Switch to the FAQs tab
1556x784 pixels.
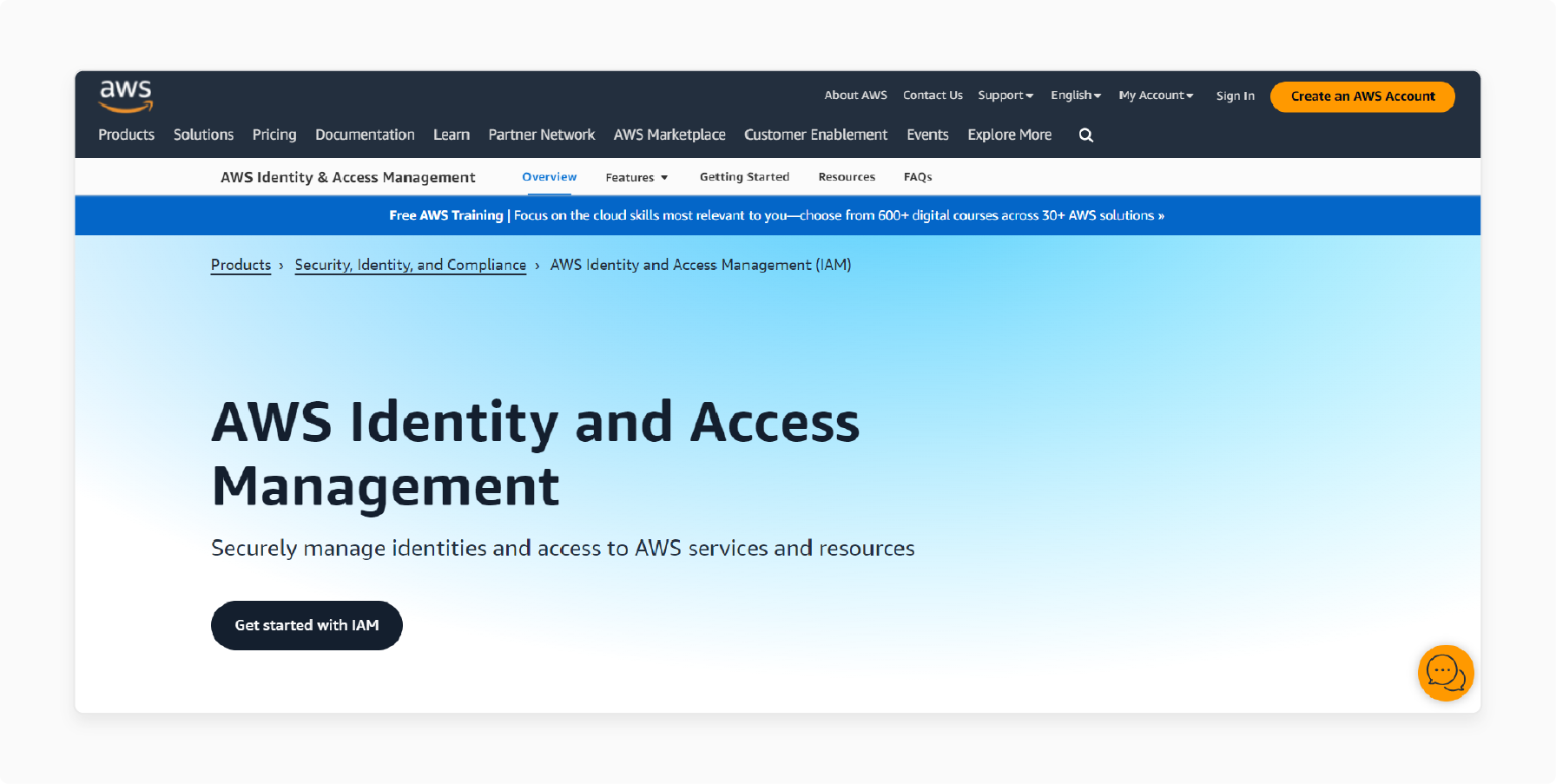point(918,177)
